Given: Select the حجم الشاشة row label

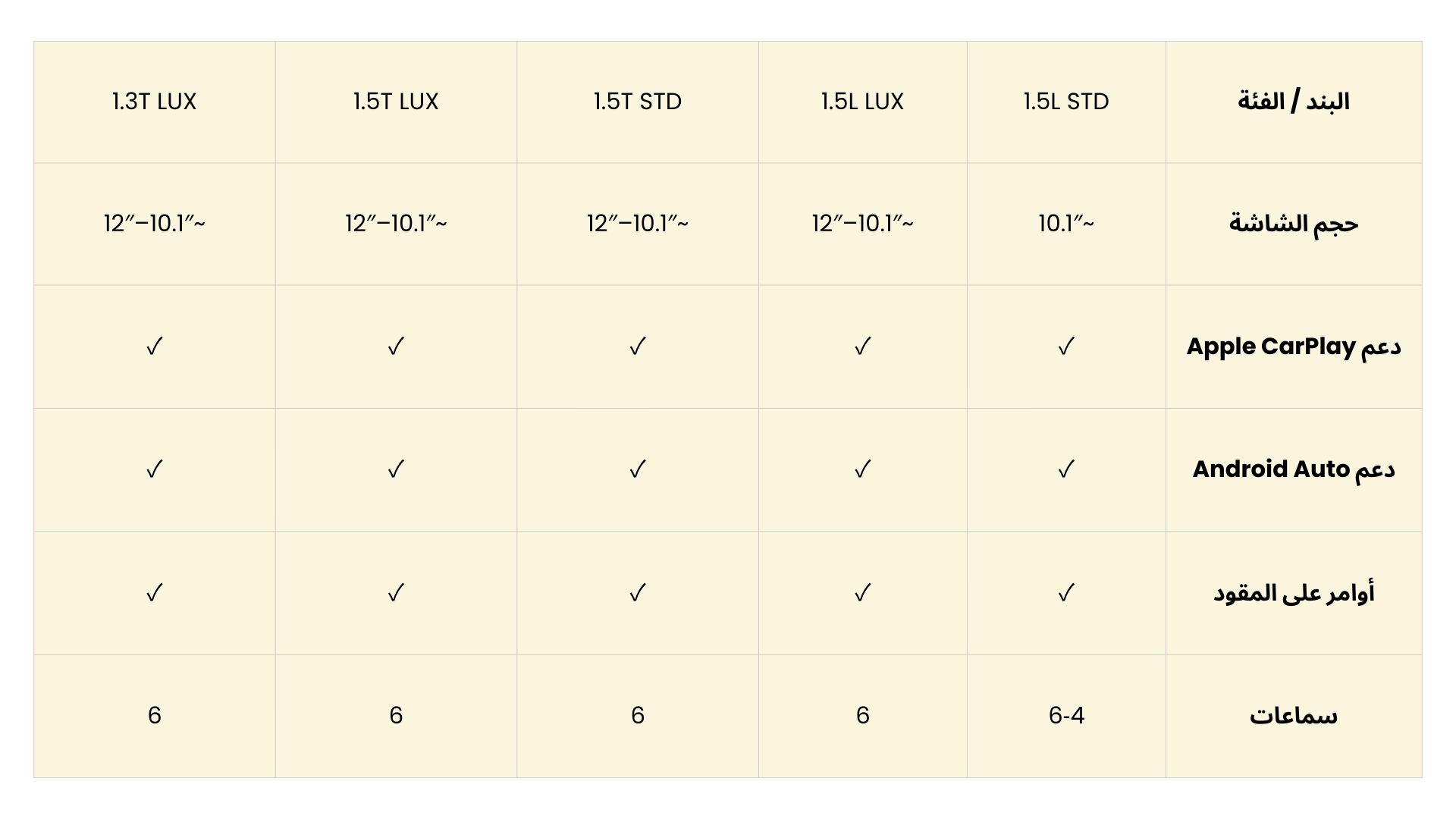Looking at the screenshot, I should (1293, 224).
